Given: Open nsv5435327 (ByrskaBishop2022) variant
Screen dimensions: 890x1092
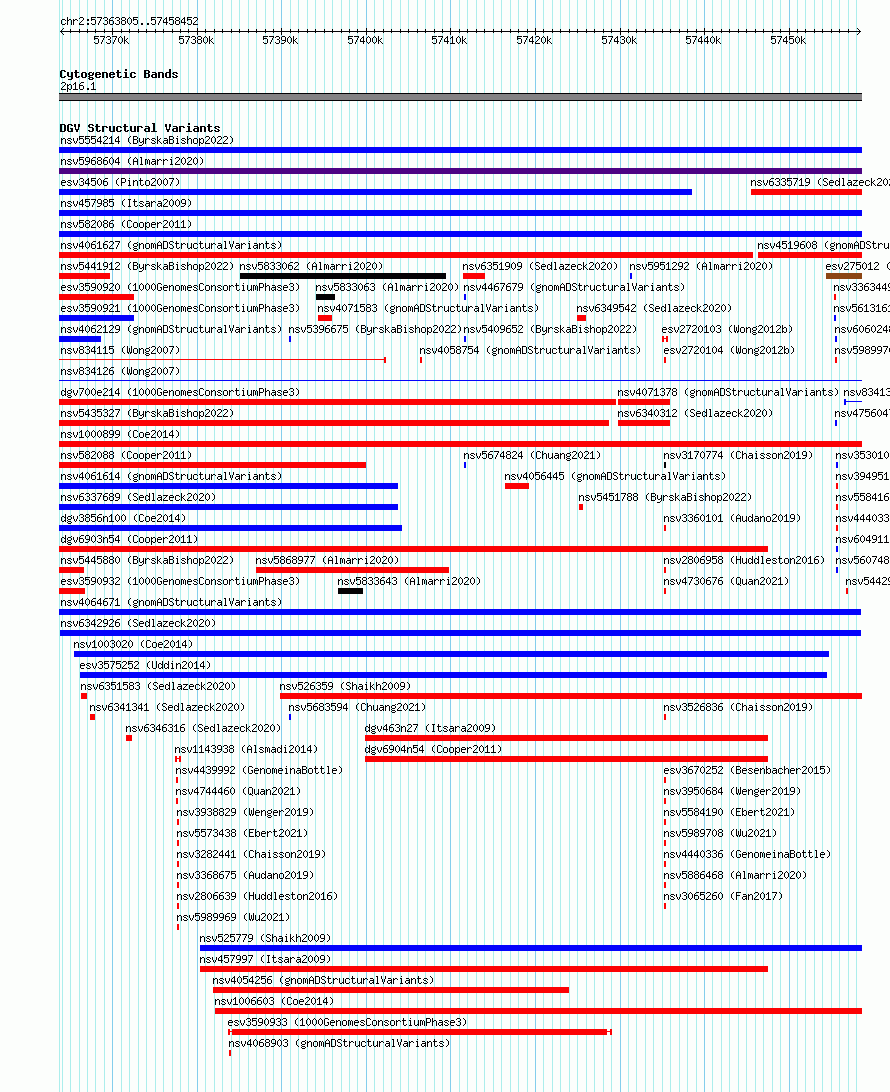Looking at the screenshot, I should pos(147,413).
